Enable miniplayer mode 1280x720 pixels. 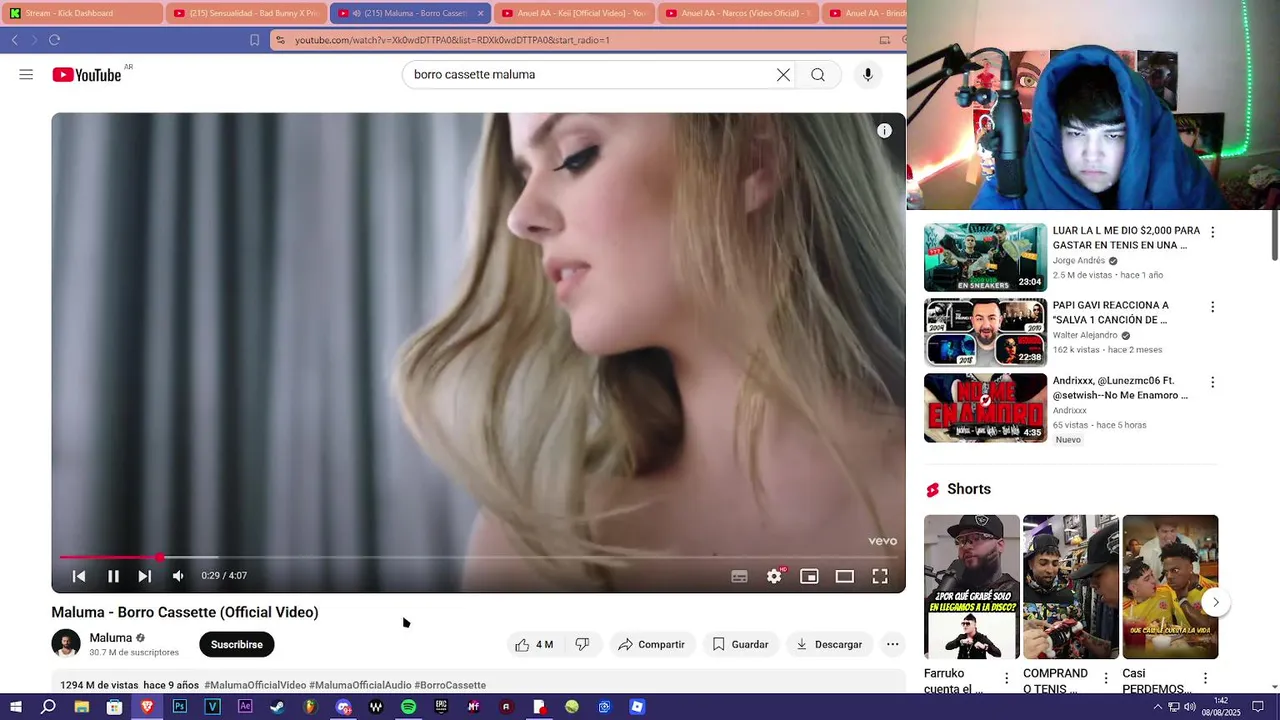coord(809,576)
